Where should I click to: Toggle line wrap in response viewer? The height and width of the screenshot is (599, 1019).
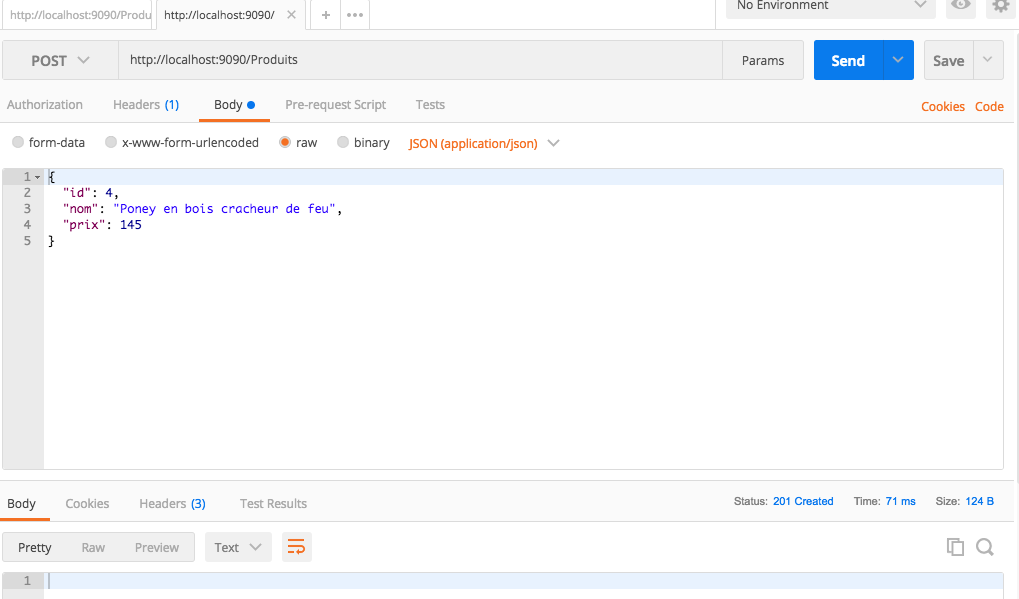[296, 547]
